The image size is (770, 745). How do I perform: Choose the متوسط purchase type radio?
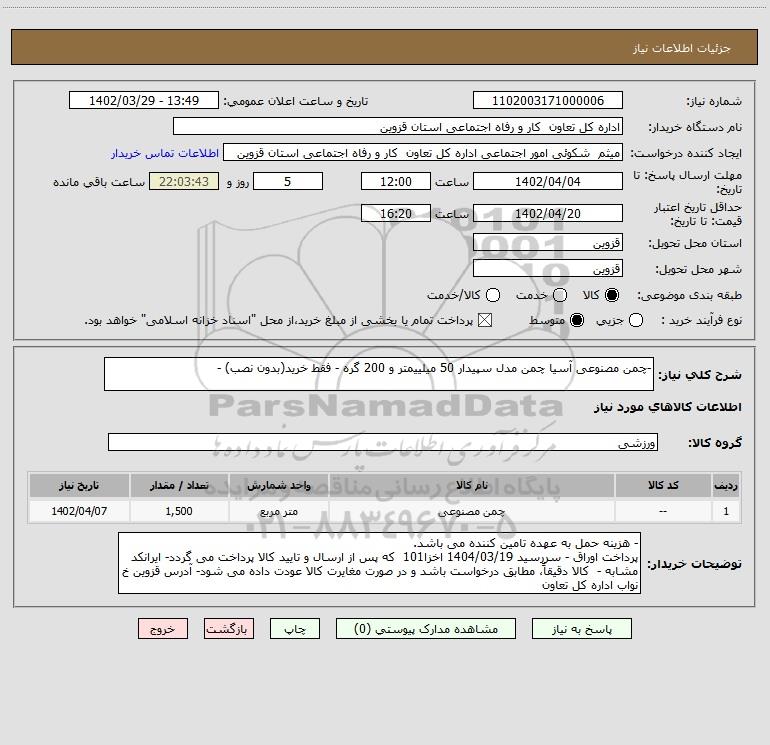577,320
